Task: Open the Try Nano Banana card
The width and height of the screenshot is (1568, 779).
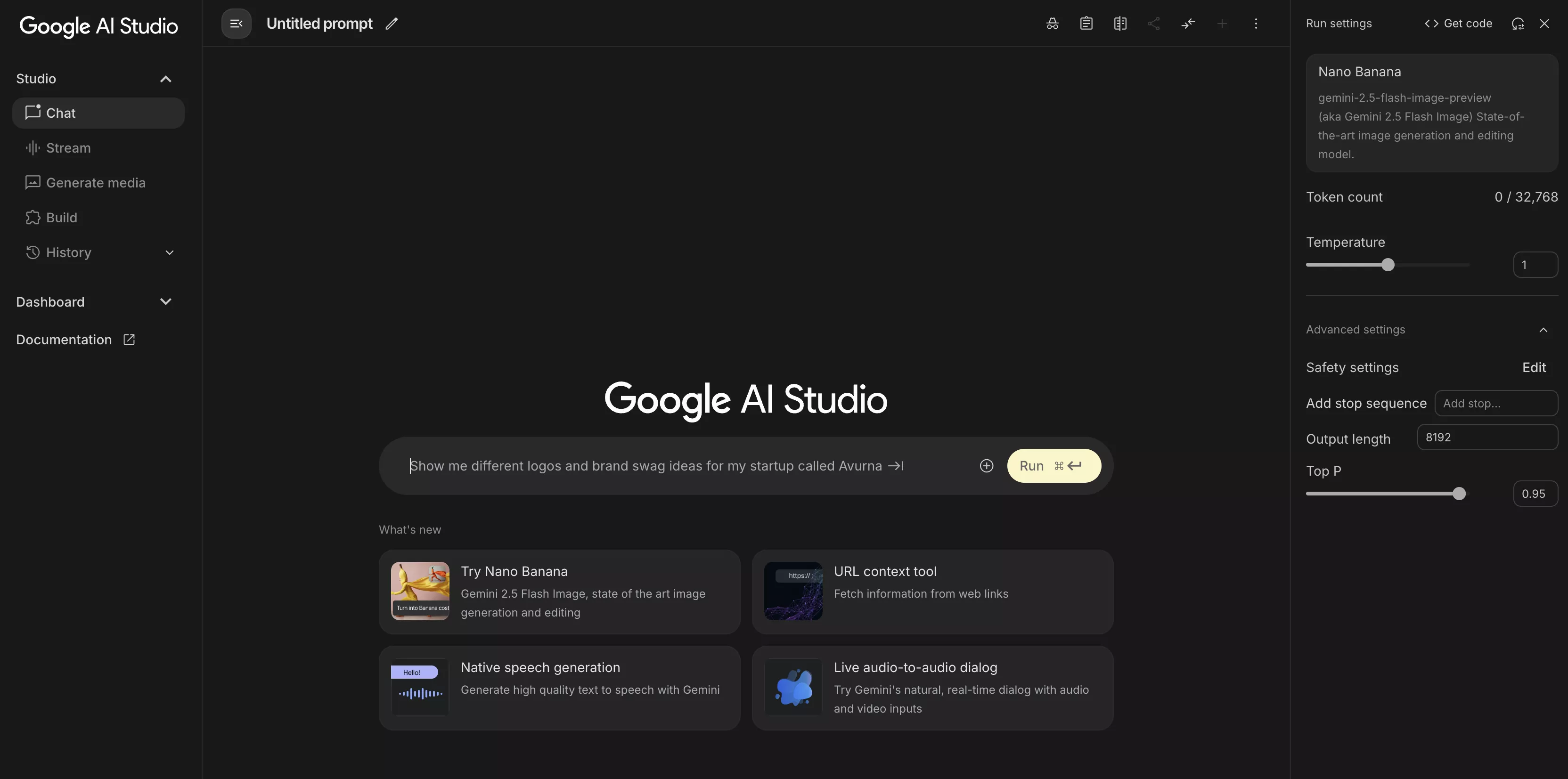Action: (559, 592)
